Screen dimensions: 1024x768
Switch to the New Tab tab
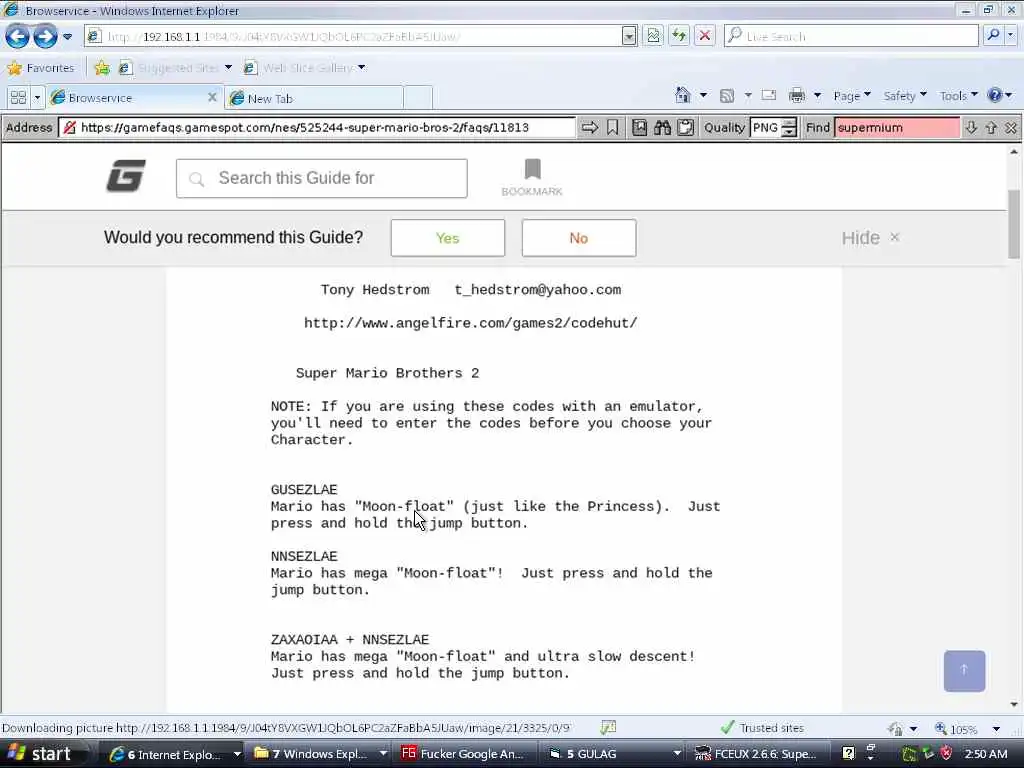(x=313, y=98)
